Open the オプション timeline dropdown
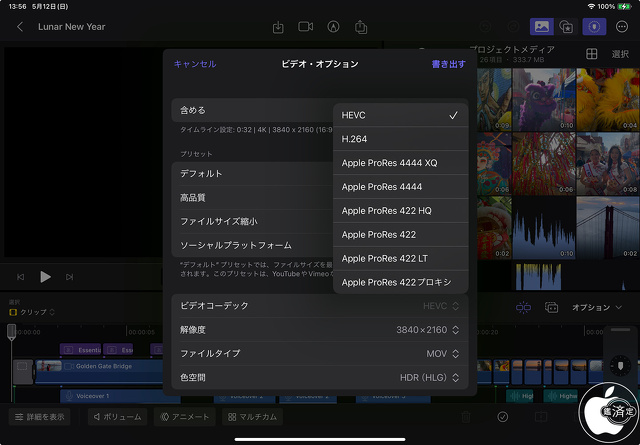This screenshot has height=445, width=640. click(596, 307)
